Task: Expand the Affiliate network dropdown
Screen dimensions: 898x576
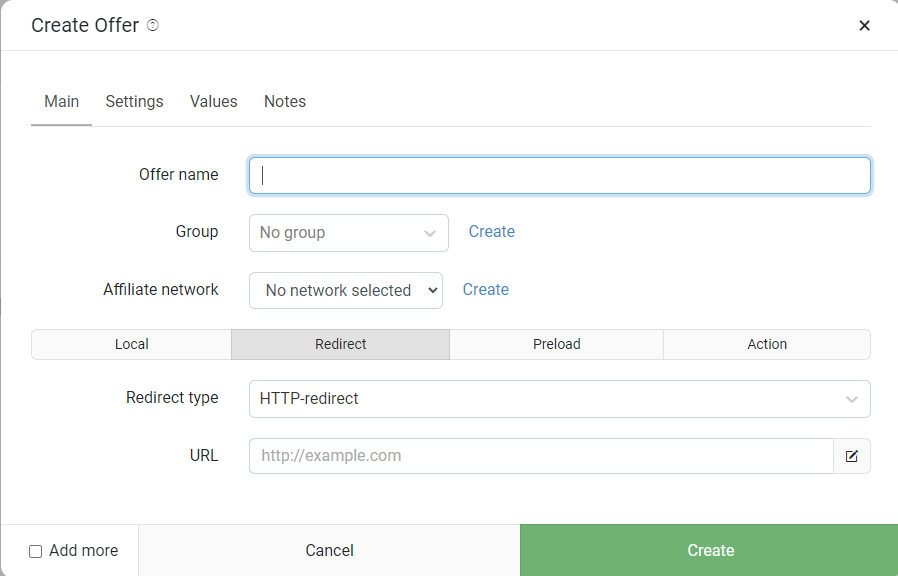Action: 345,290
